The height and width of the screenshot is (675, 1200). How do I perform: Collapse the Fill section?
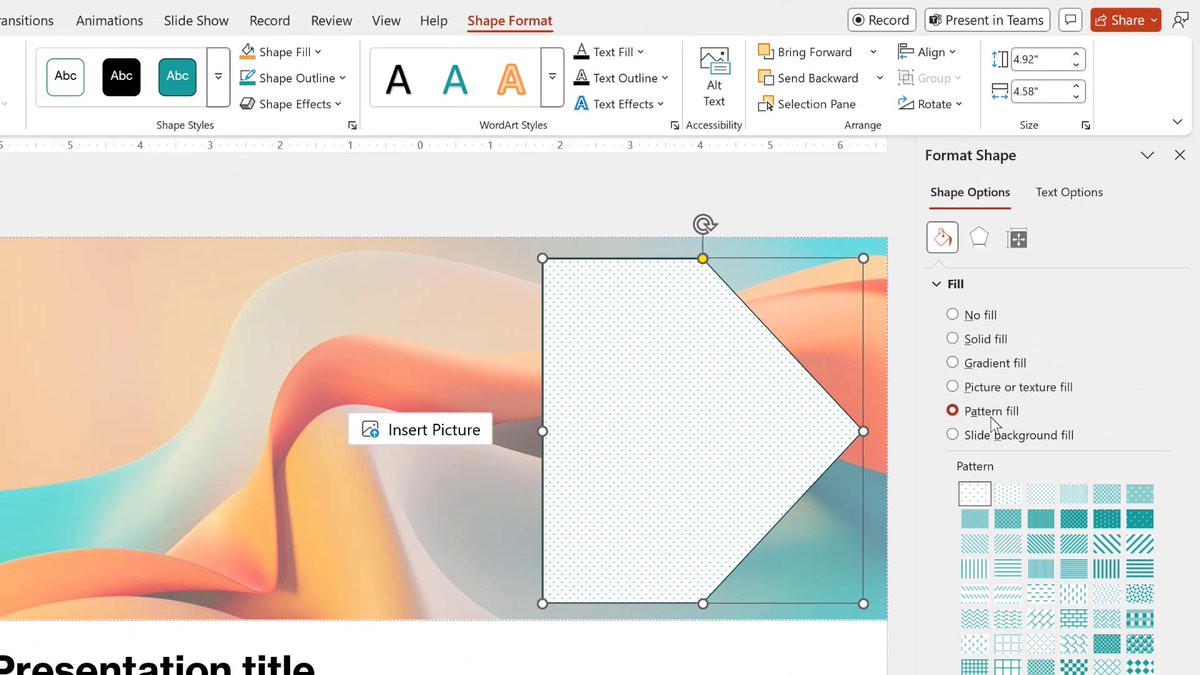(937, 284)
